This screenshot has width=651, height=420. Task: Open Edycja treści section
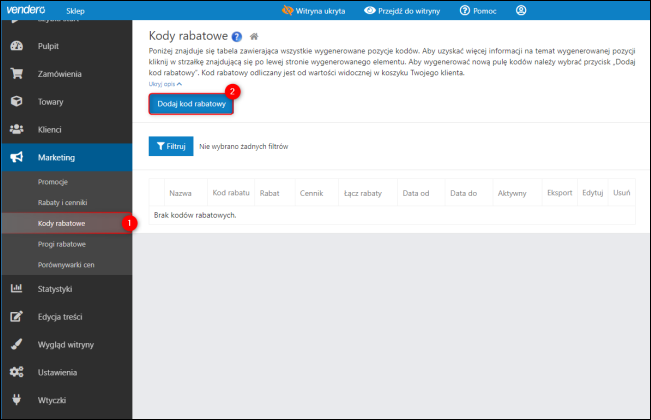tap(66, 317)
